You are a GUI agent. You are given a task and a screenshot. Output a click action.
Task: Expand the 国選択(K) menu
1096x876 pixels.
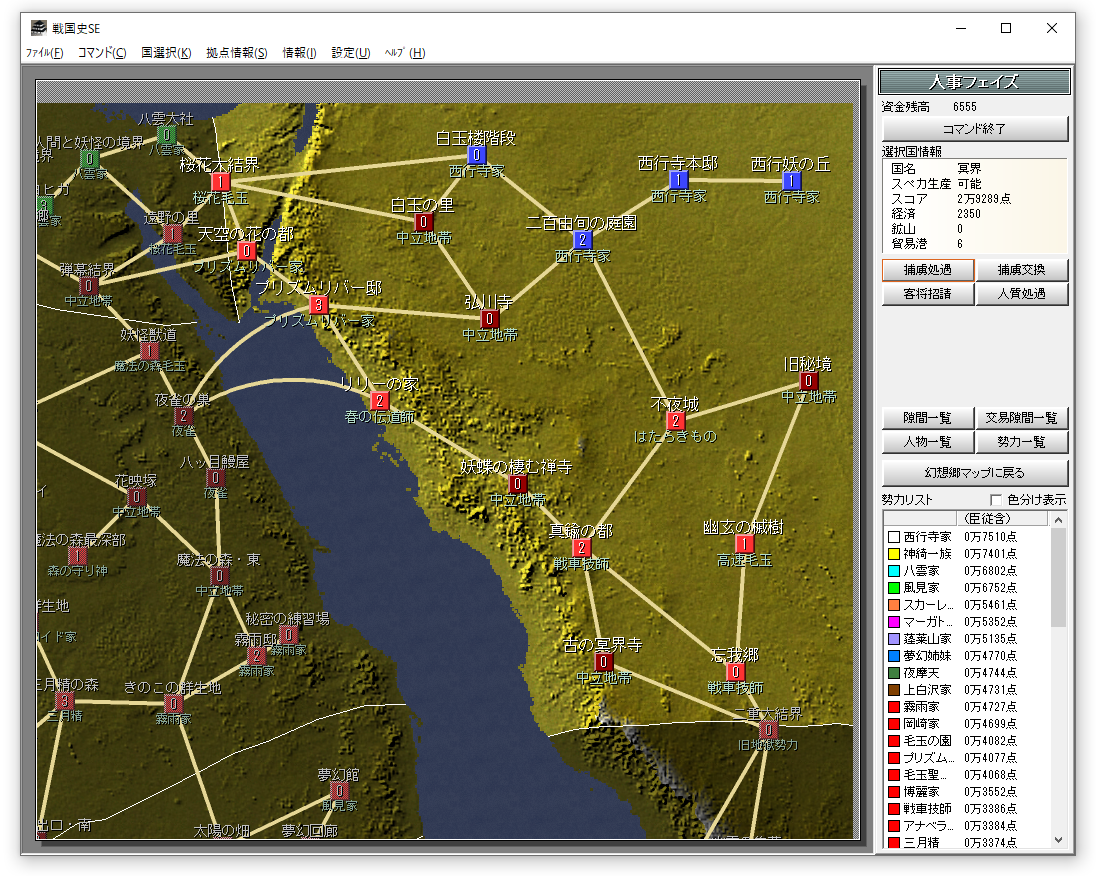pyautogui.click(x=166, y=53)
